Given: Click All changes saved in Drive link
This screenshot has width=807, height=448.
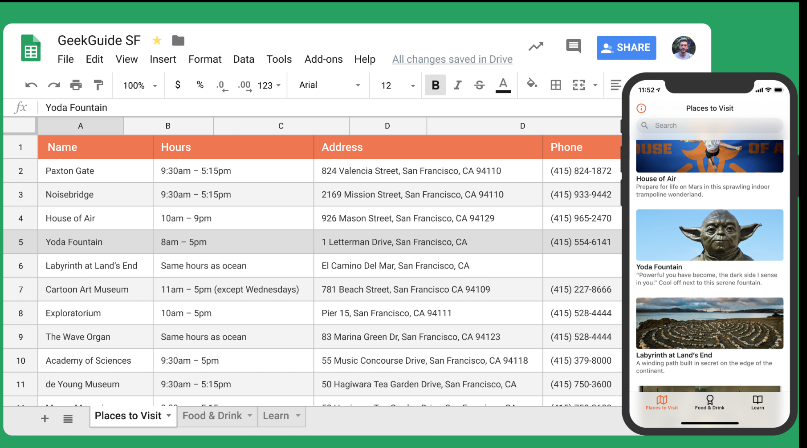Looking at the screenshot, I should point(452,59).
